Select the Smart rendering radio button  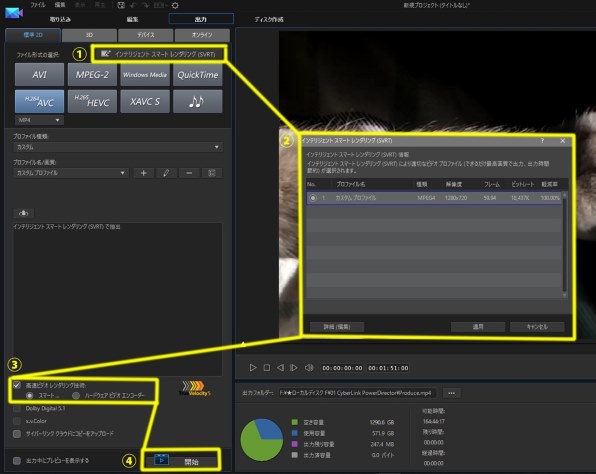point(29,396)
